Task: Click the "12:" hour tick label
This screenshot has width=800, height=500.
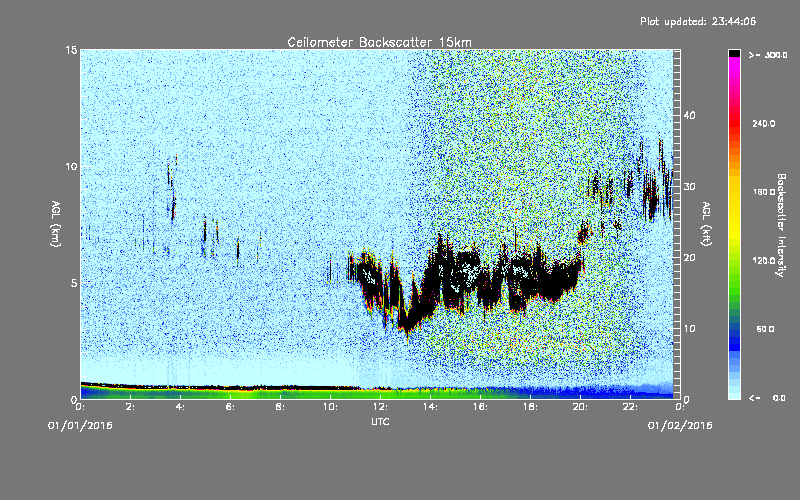Action: [x=381, y=407]
